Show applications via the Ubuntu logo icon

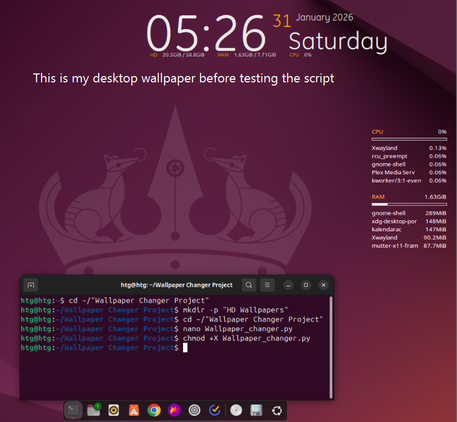277,410
